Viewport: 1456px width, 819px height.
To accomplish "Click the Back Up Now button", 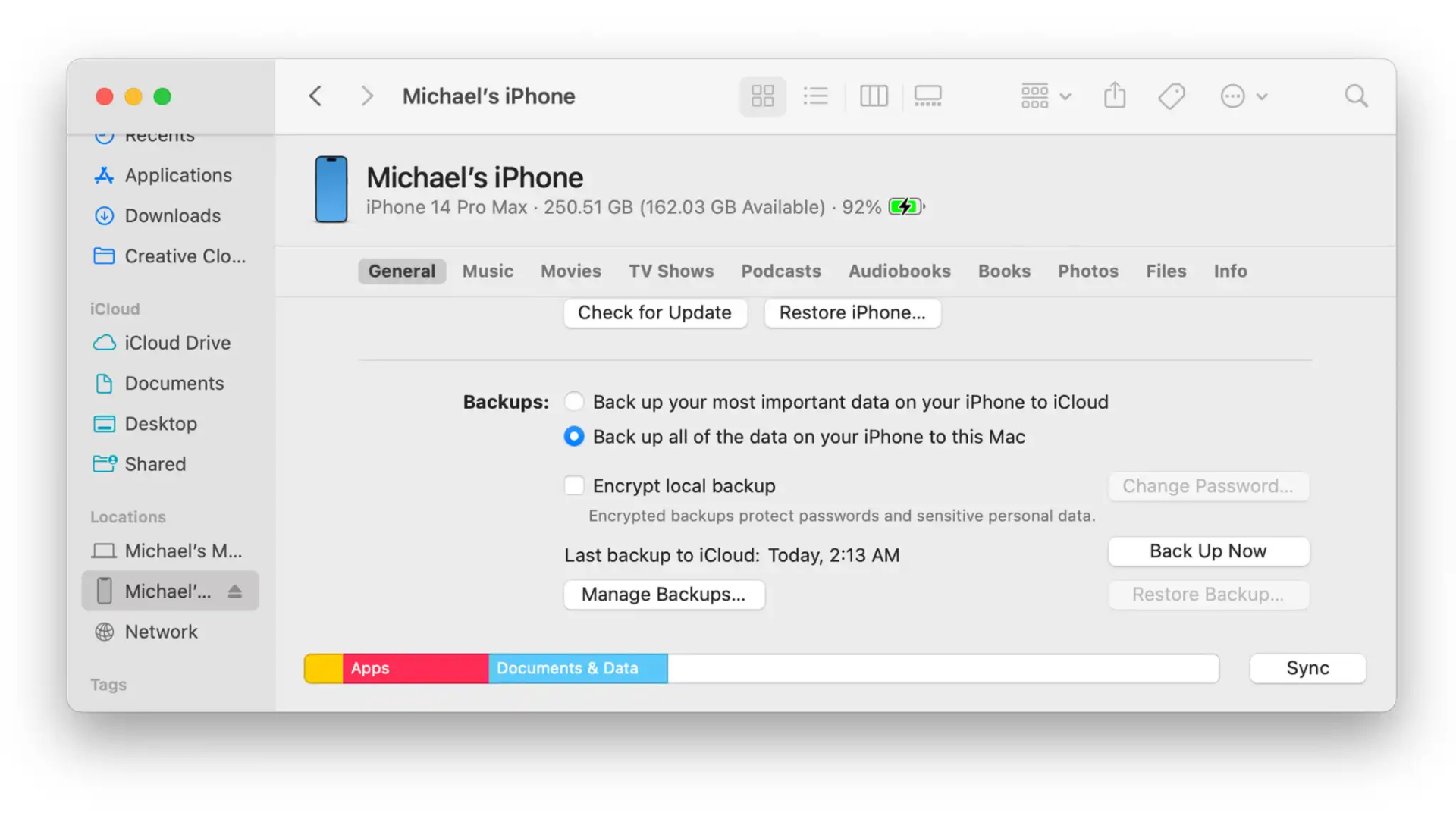I will 1207,551.
